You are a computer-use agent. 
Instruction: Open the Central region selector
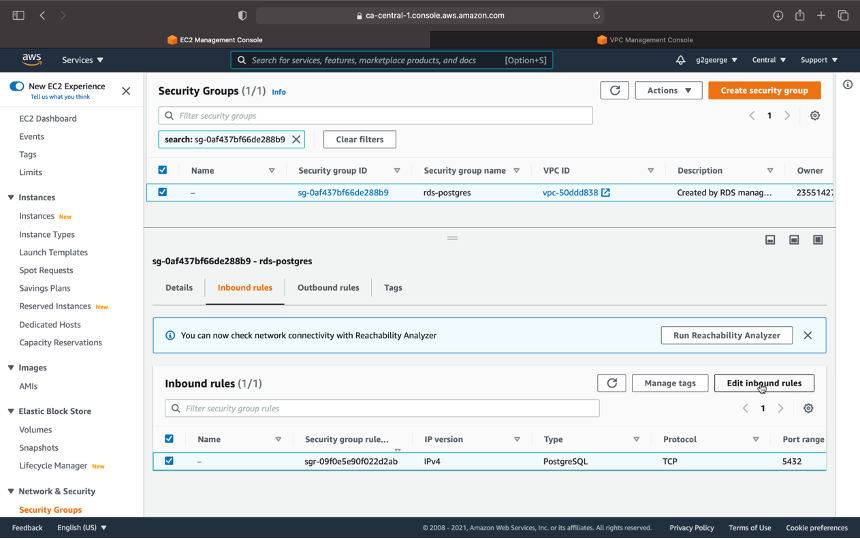pos(768,60)
